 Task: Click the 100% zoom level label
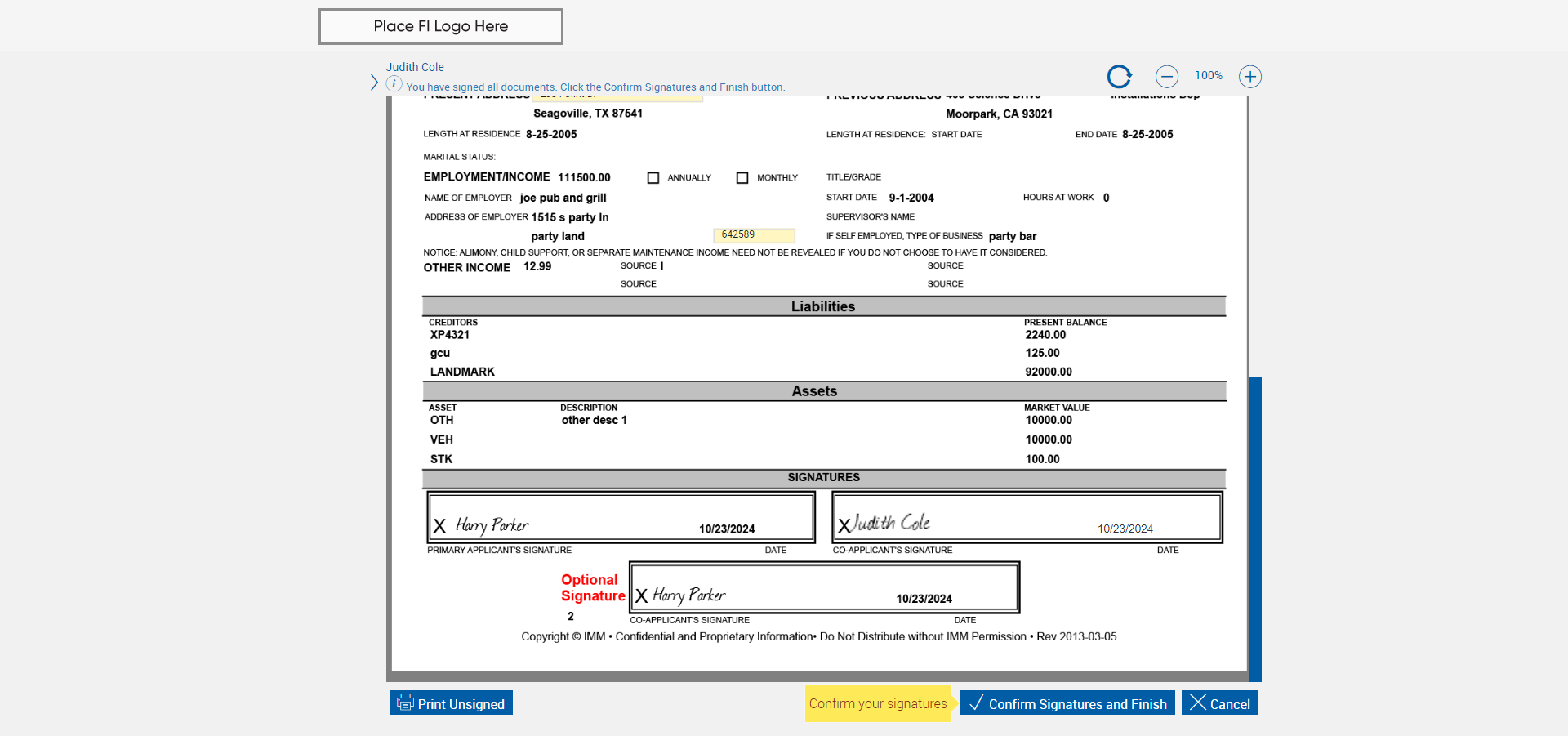click(1209, 75)
